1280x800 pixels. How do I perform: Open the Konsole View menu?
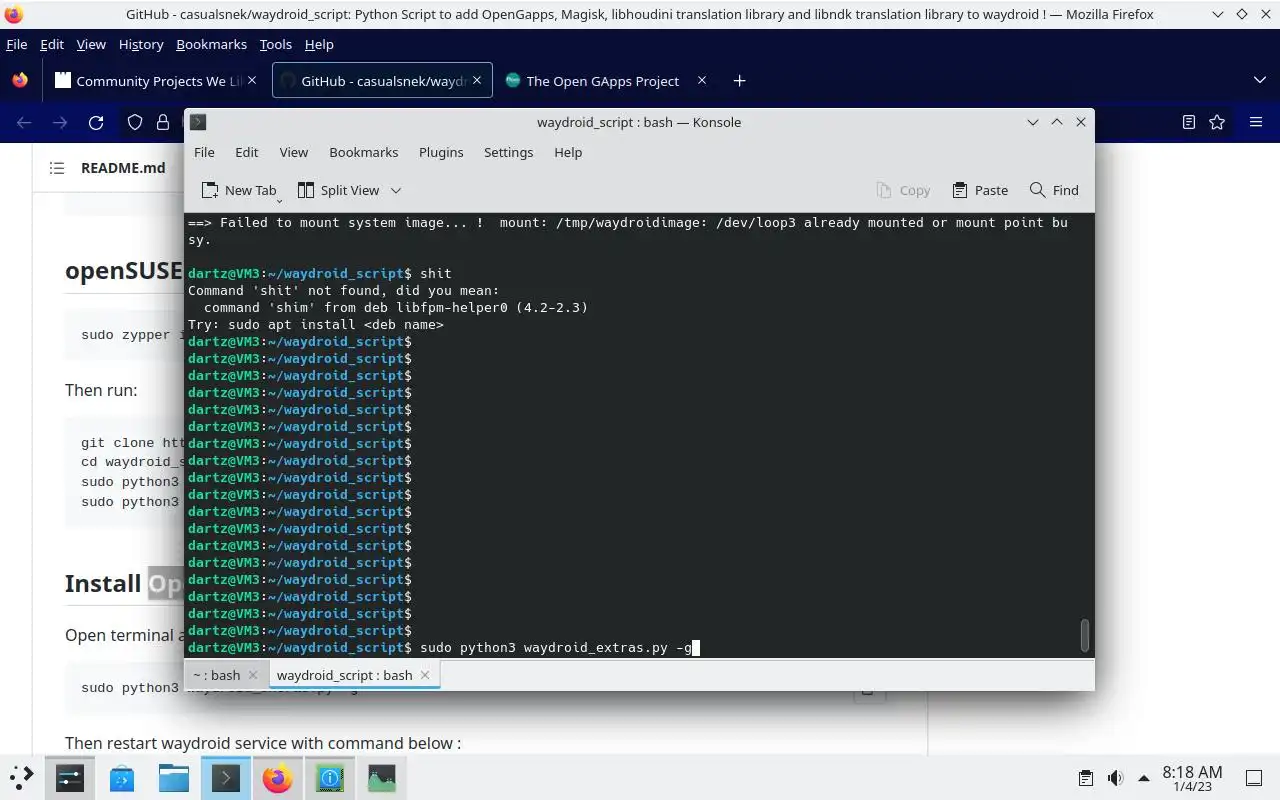pyautogui.click(x=293, y=152)
